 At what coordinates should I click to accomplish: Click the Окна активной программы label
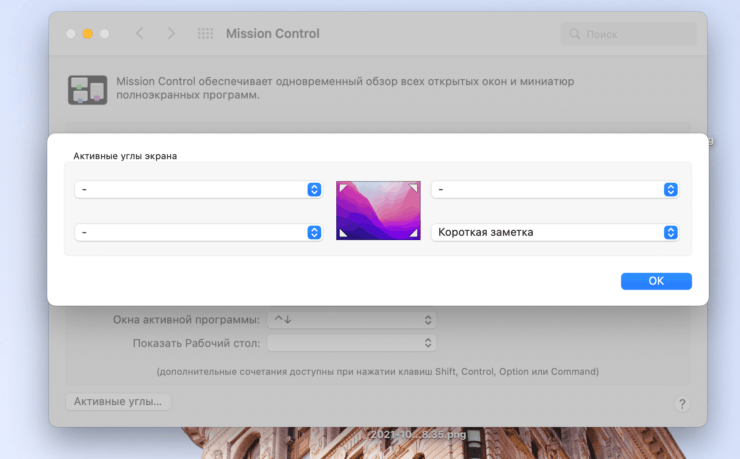click(186, 320)
